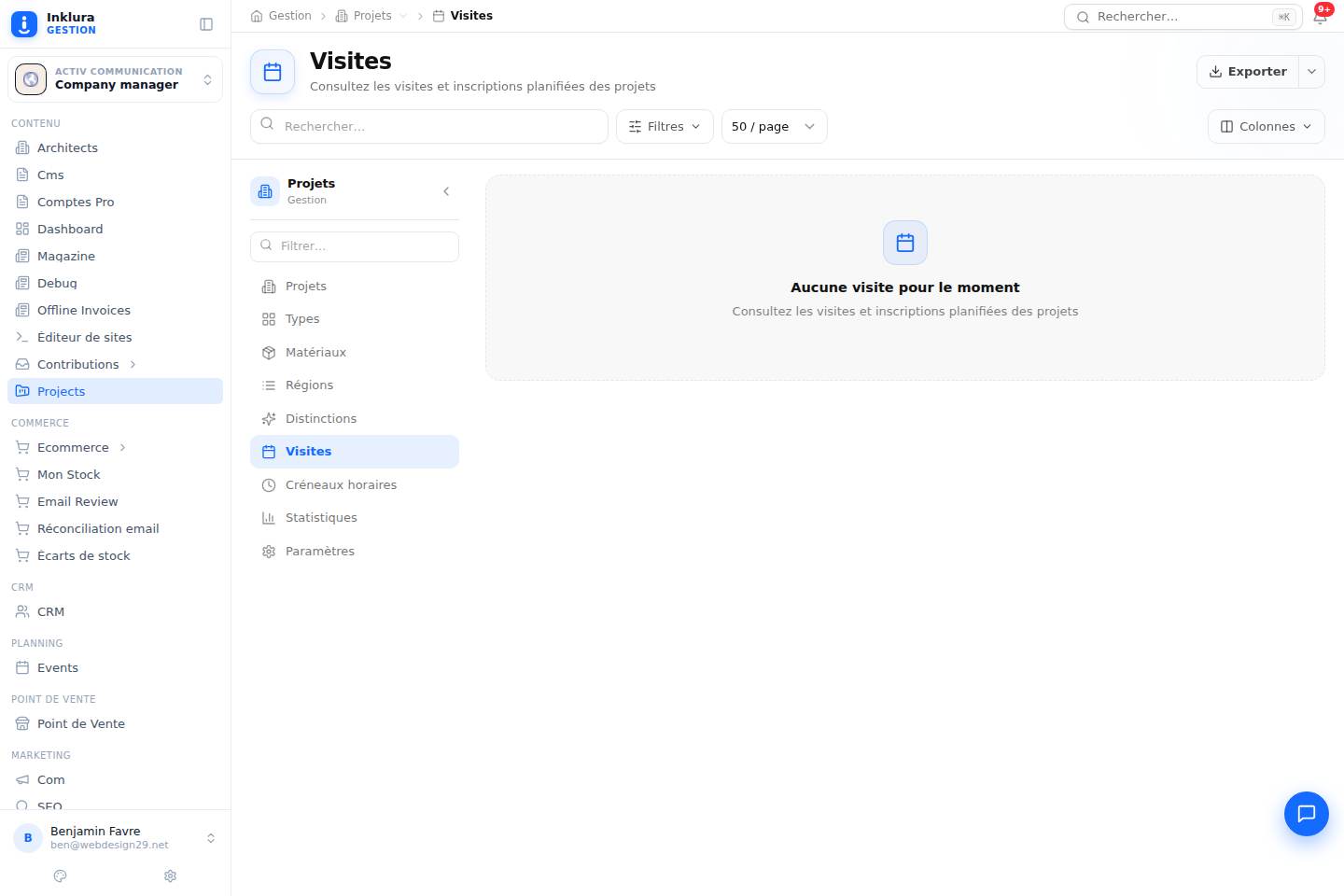
Task: Open Events in sidebar
Action: point(115,667)
